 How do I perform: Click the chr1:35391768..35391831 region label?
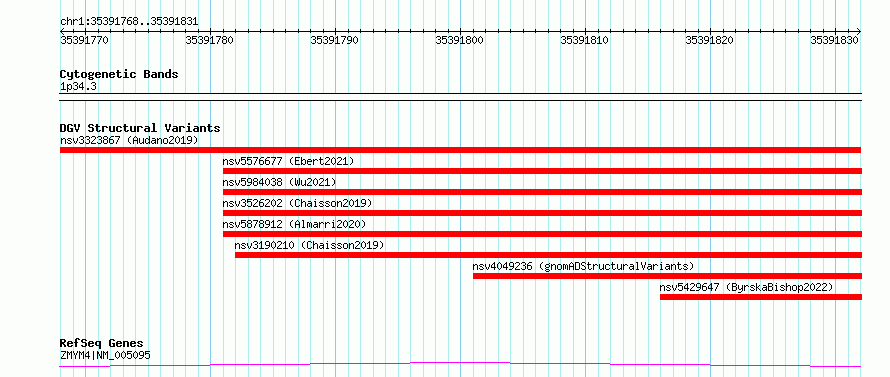point(129,22)
